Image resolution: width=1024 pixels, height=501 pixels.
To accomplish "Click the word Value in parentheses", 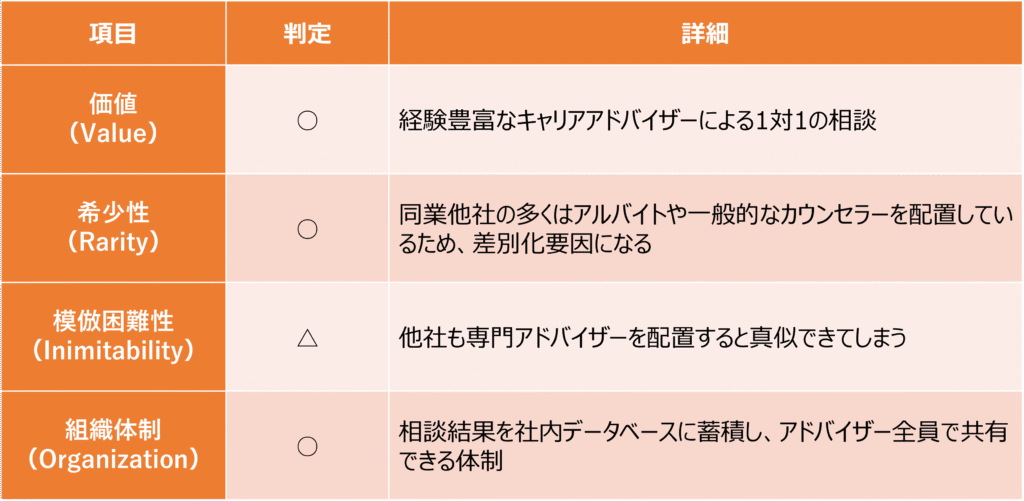I will click(x=113, y=133).
